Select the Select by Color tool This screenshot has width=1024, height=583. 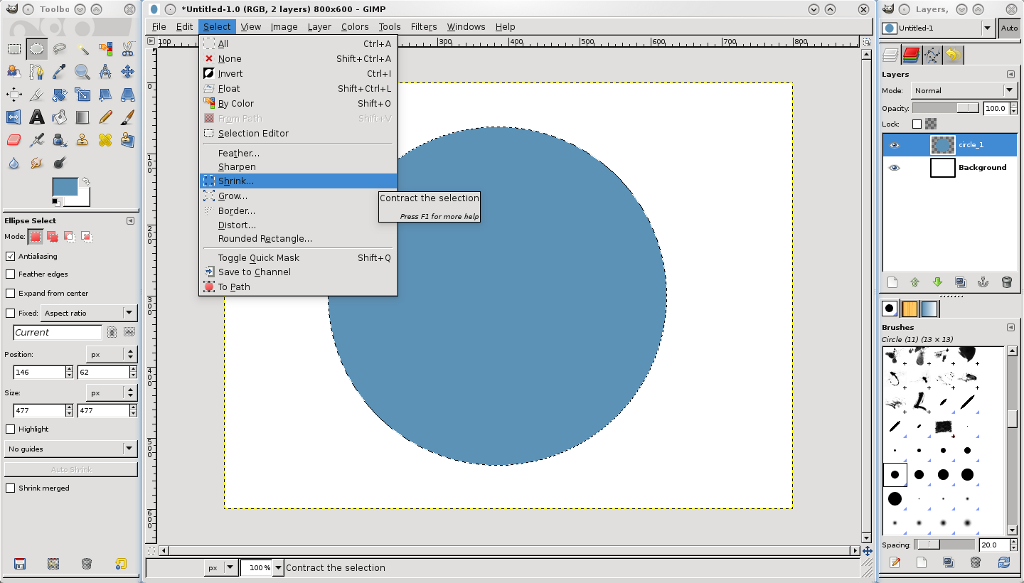pos(105,49)
